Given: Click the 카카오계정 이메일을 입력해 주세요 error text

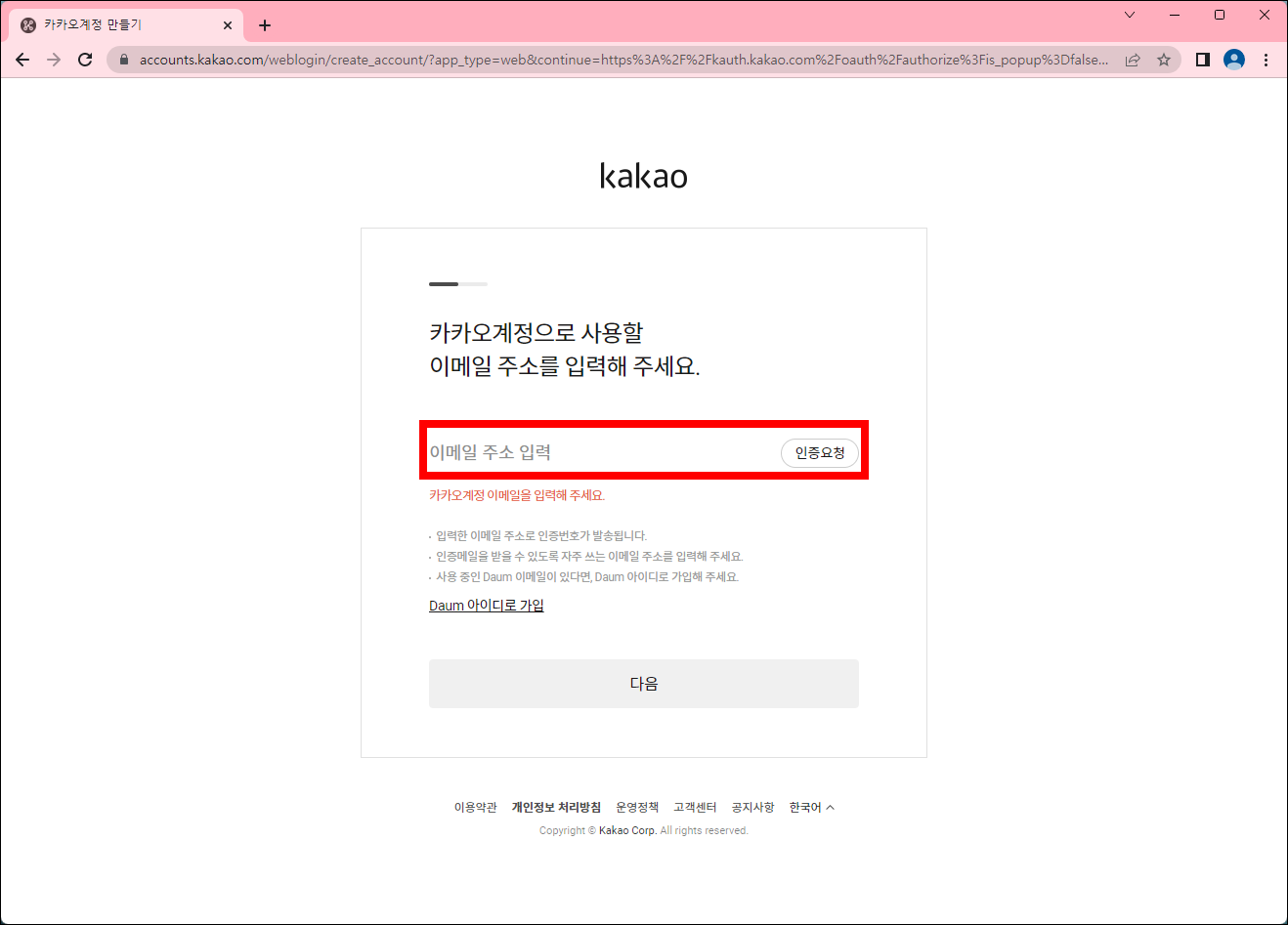Looking at the screenshot, I should (517, 495).
